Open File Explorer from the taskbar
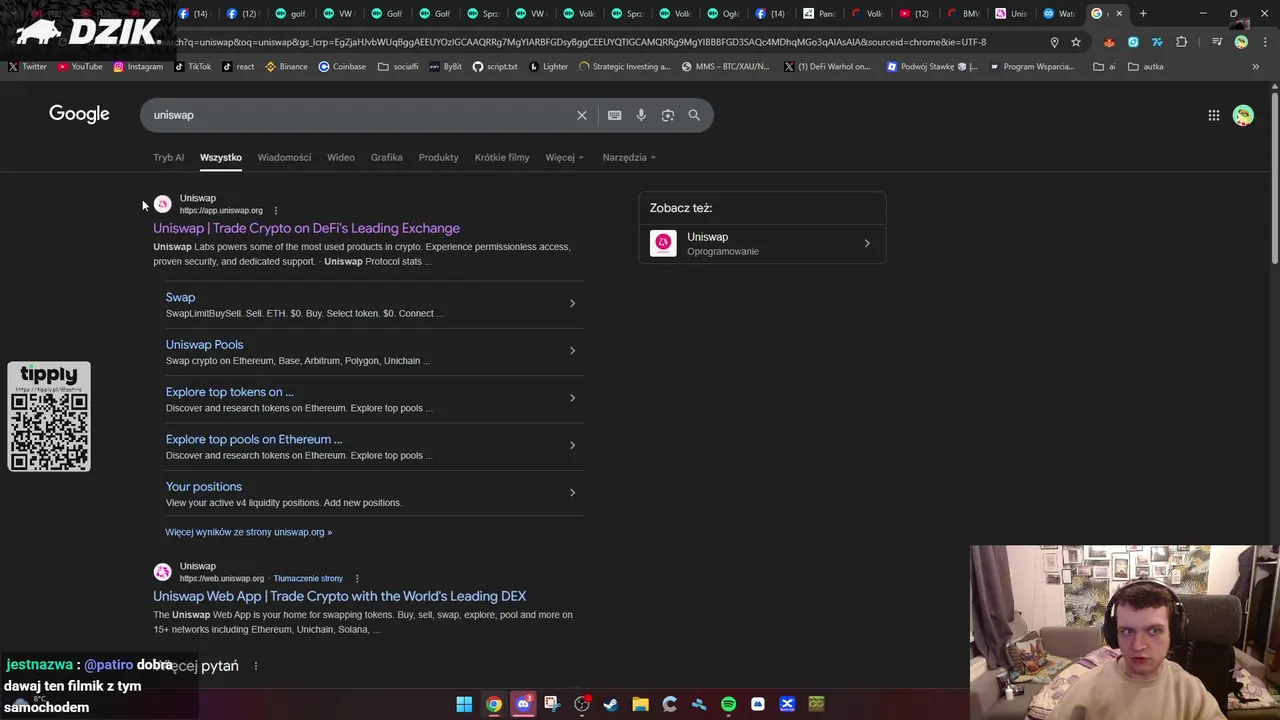Image resolution: width=1280 pixels, height=720 pixels. click(640, 704)
